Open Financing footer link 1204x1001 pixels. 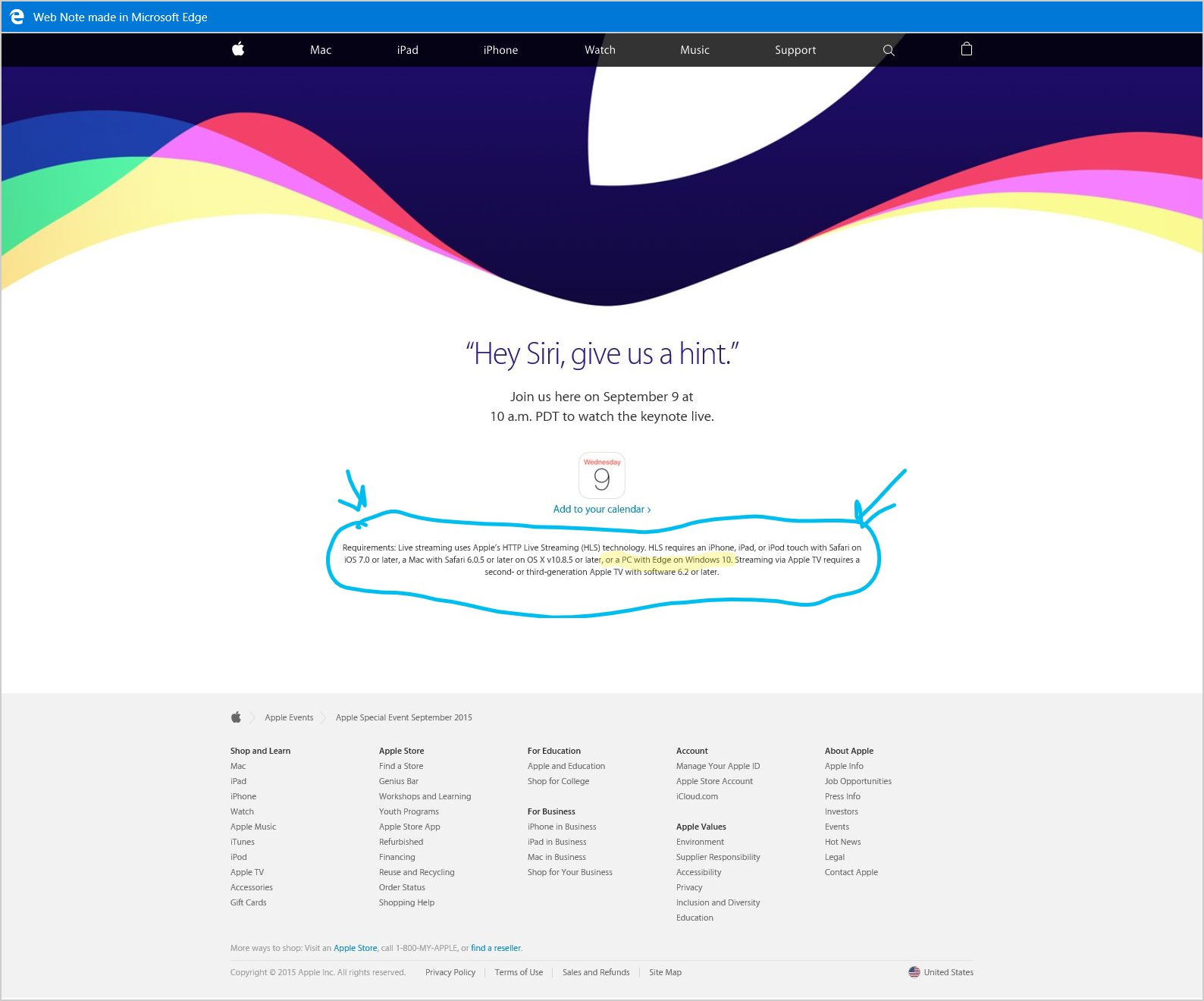pyautogui.click(x=397, y=857)
